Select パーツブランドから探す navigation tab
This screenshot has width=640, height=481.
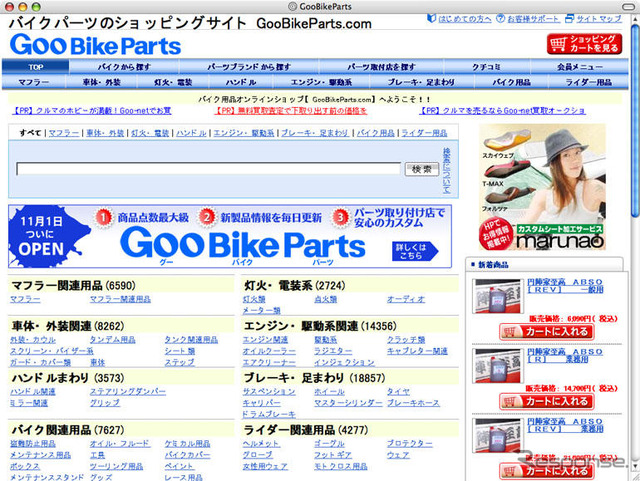pyautogui.click(x=249, y=67)
